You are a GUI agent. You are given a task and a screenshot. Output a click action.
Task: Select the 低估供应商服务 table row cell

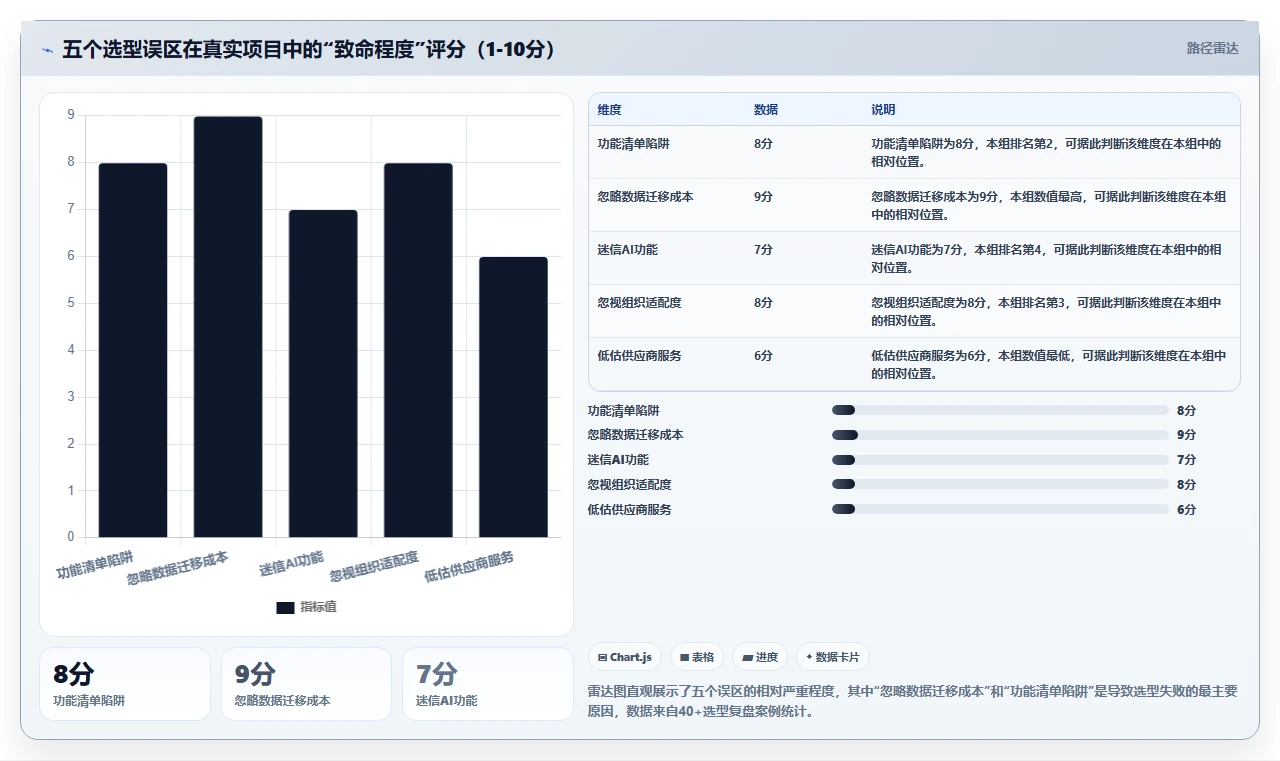[639, 356]
